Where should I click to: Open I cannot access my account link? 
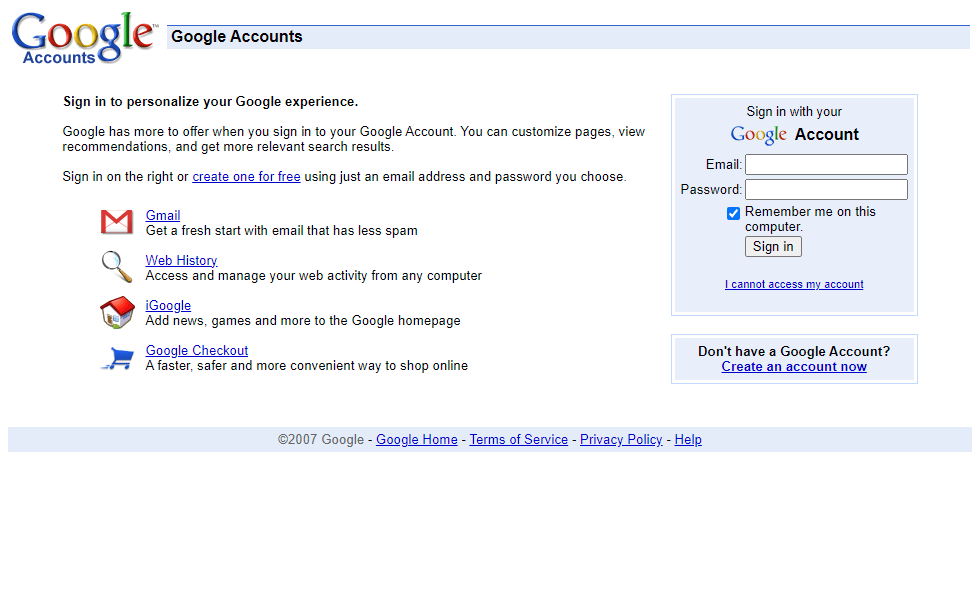(794, 284)
